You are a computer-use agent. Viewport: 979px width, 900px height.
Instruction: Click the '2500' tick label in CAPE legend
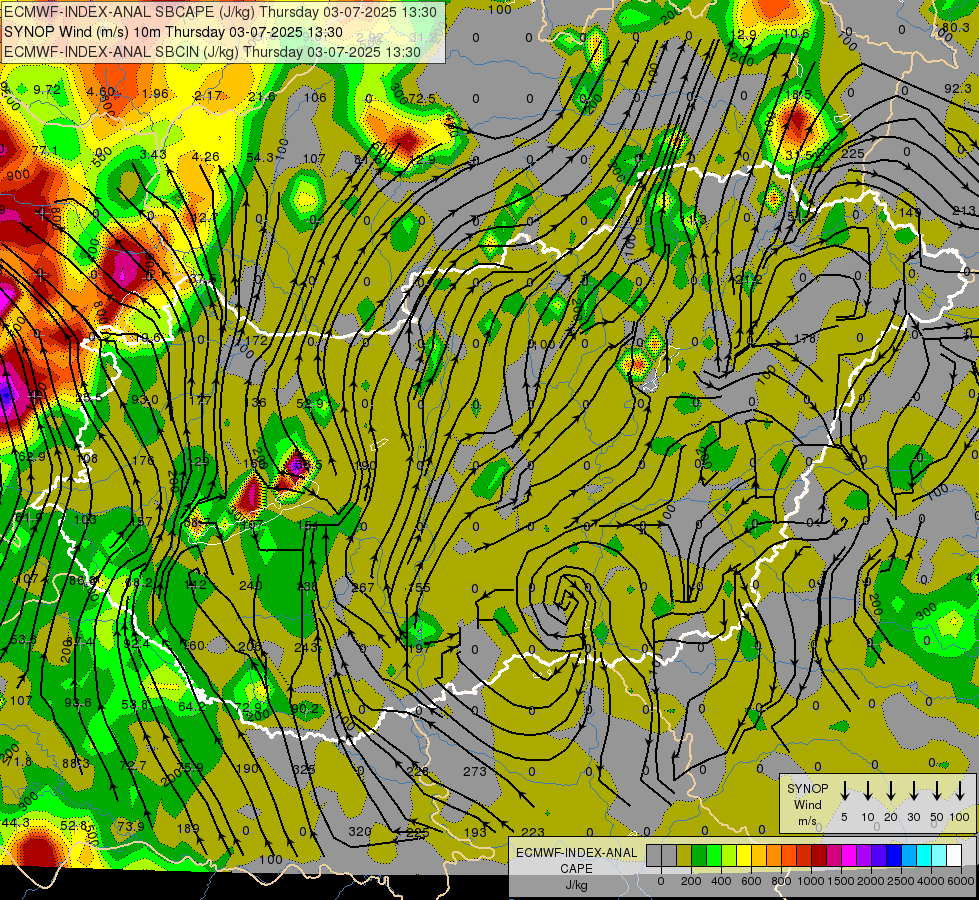[901, 881]
